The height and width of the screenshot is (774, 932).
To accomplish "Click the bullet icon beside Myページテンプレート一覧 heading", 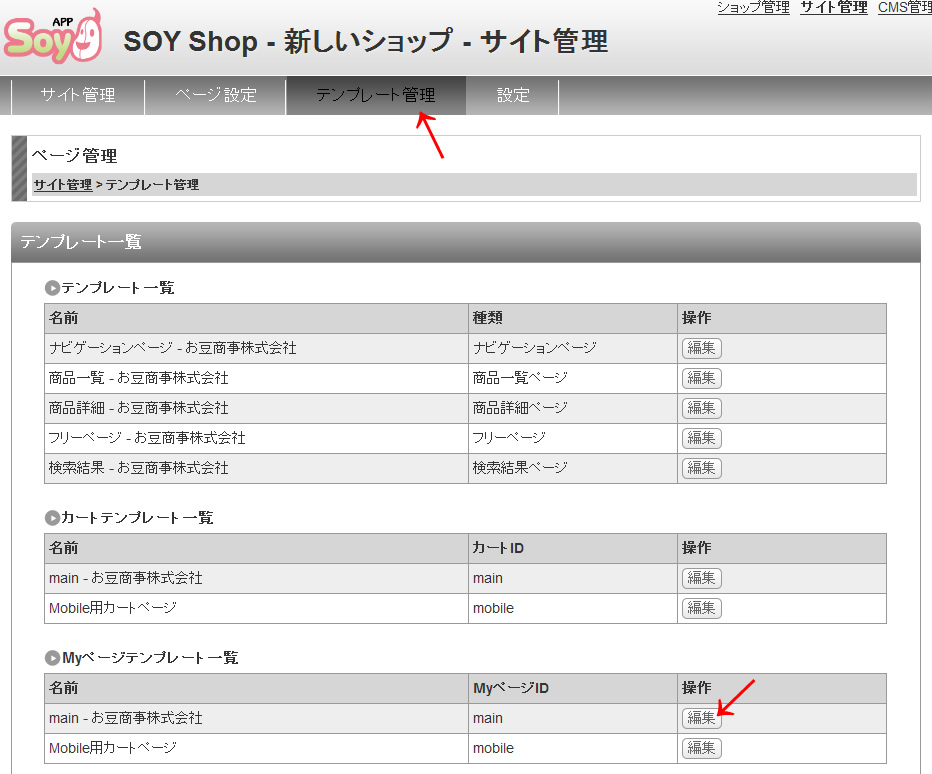I will (x=52, y=658).
